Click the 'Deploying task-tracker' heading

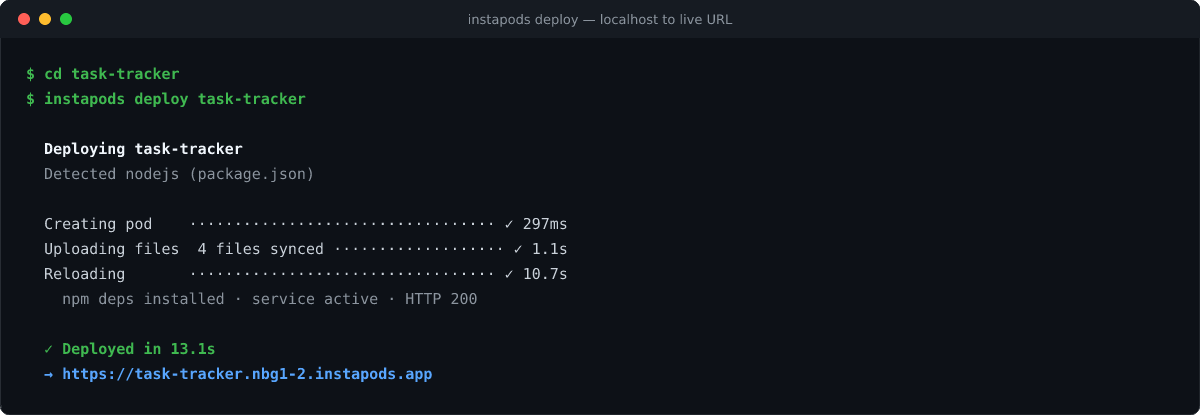[143, 149]
